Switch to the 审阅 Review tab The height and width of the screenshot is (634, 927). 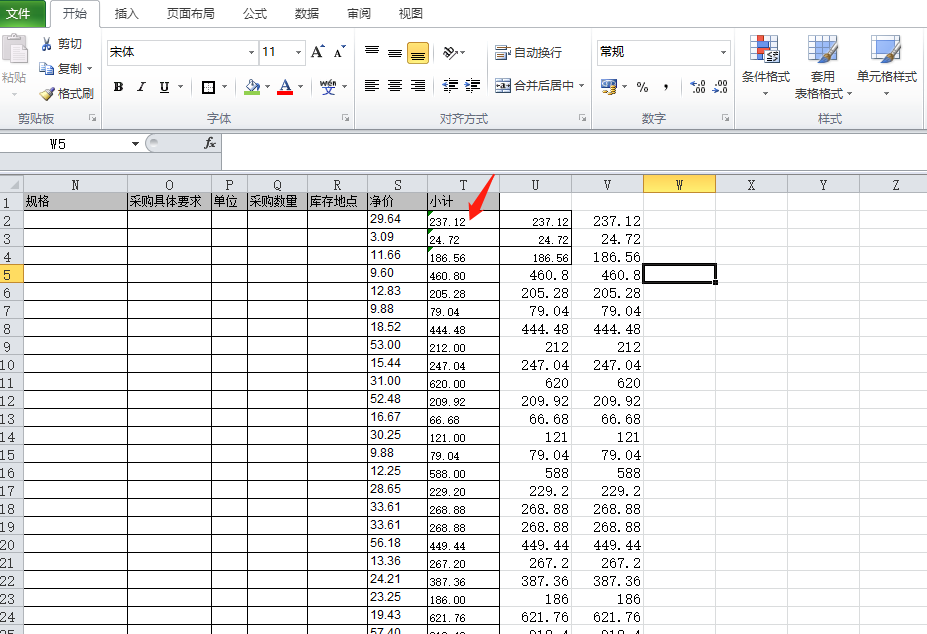(359, 14)
